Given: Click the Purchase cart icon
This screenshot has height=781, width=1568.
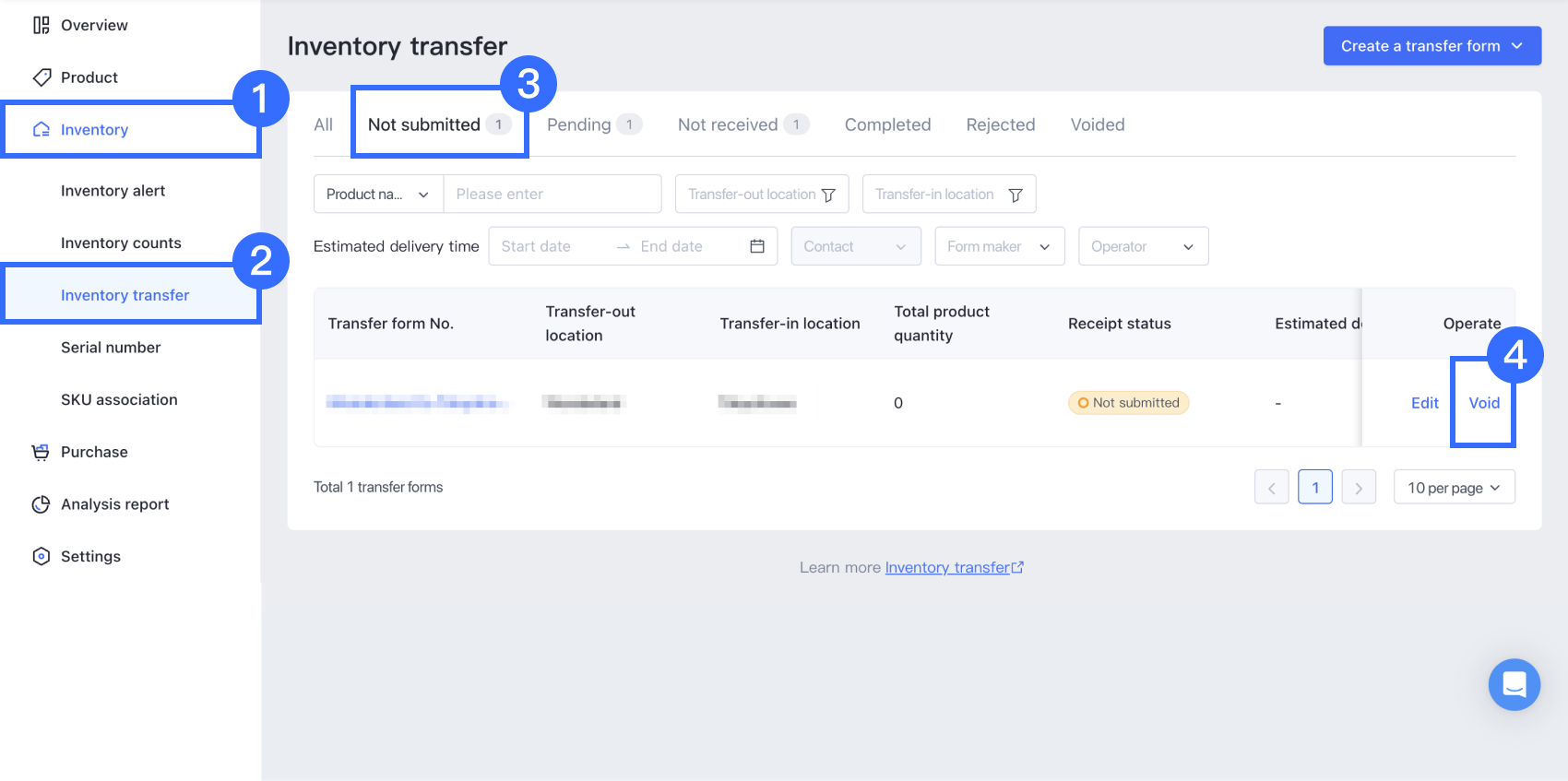Looking at the screenshot, I should [x=41, y=452].
